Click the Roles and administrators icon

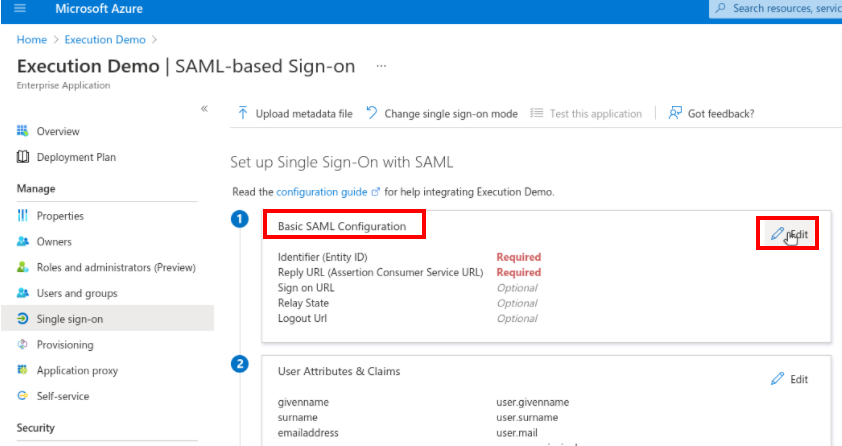pyautogui.click(x=23, y=267)
